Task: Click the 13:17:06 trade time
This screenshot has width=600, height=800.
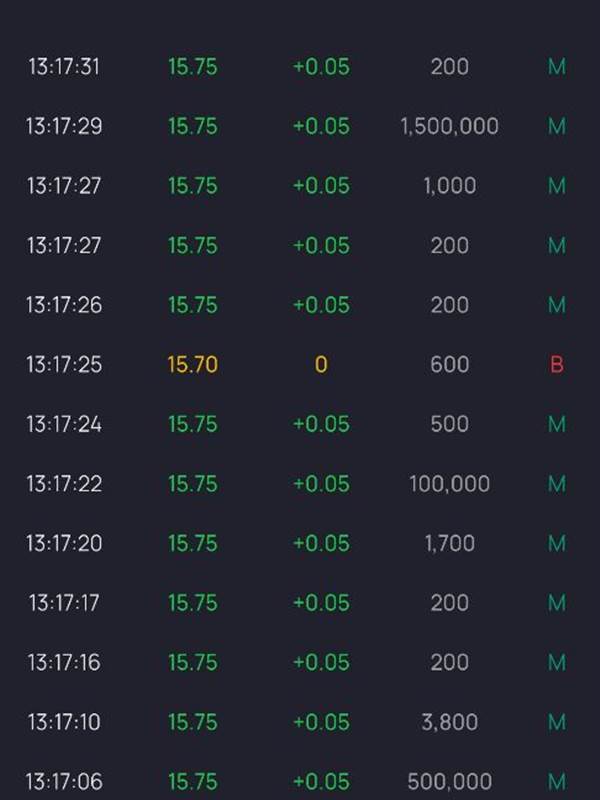Action: click(64, 781)
